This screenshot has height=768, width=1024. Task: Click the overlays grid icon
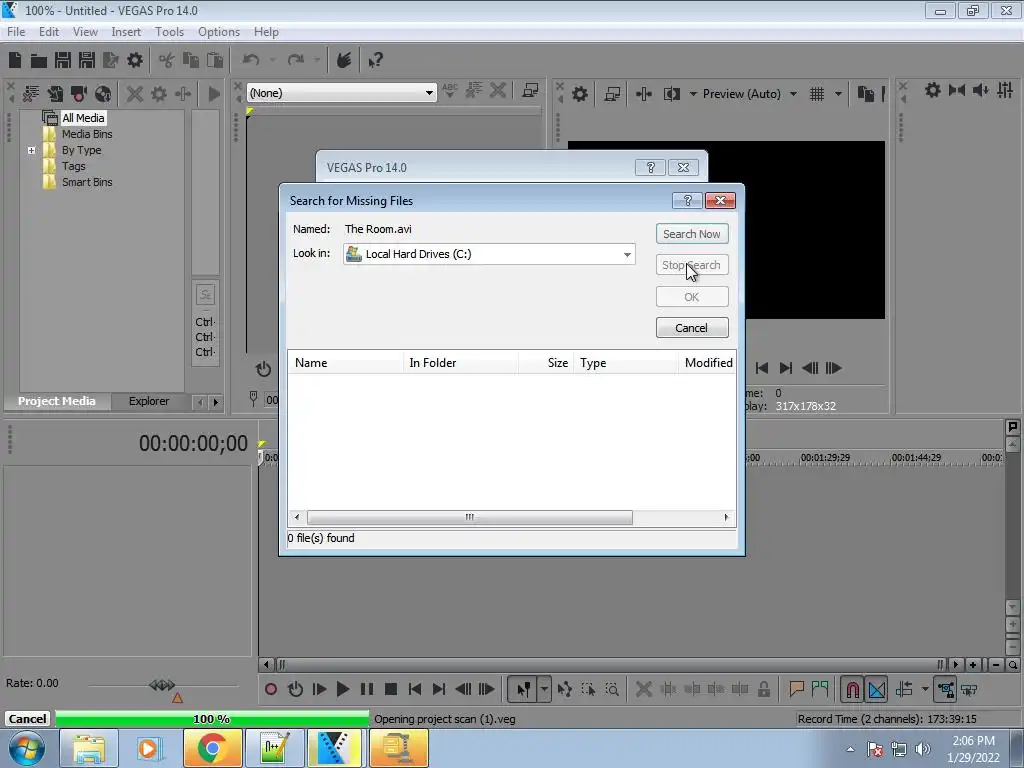pos(817,94)
